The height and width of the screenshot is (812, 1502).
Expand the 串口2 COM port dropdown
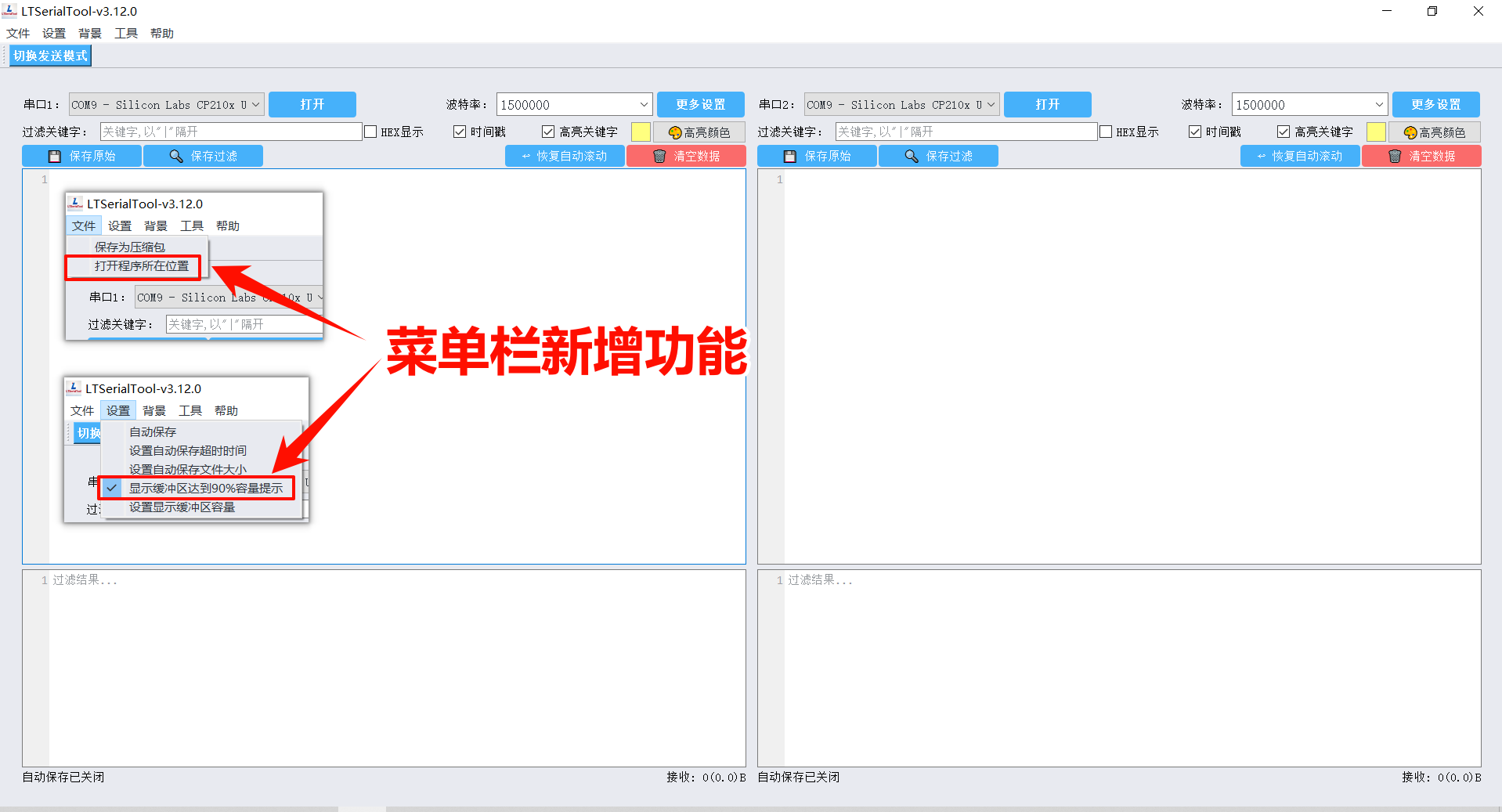[x=991, y=104]
